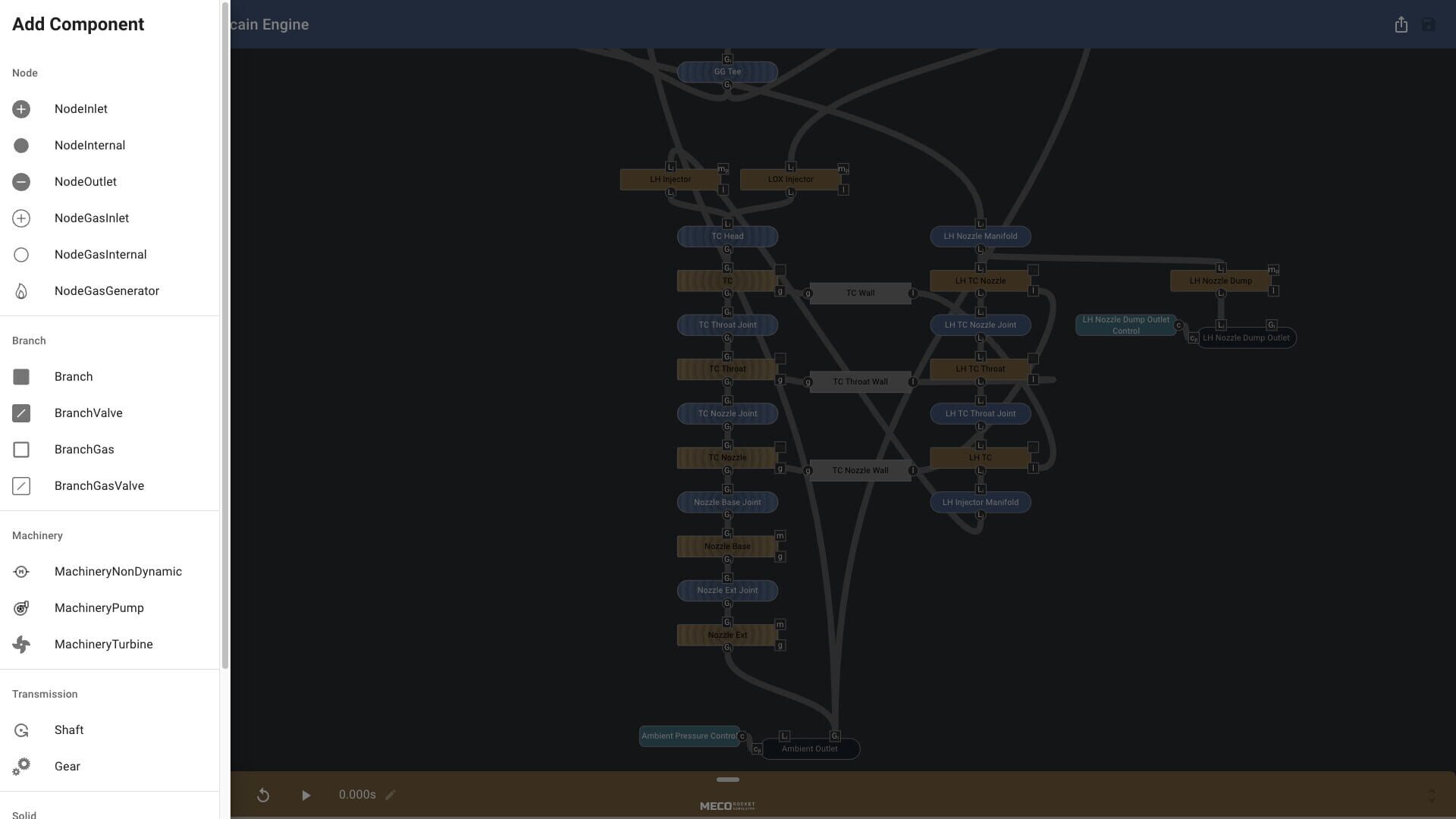Viewport: 1456px width, 819px height.
Task: Select the LH Injector node in diagram
Action: [670, 179]
